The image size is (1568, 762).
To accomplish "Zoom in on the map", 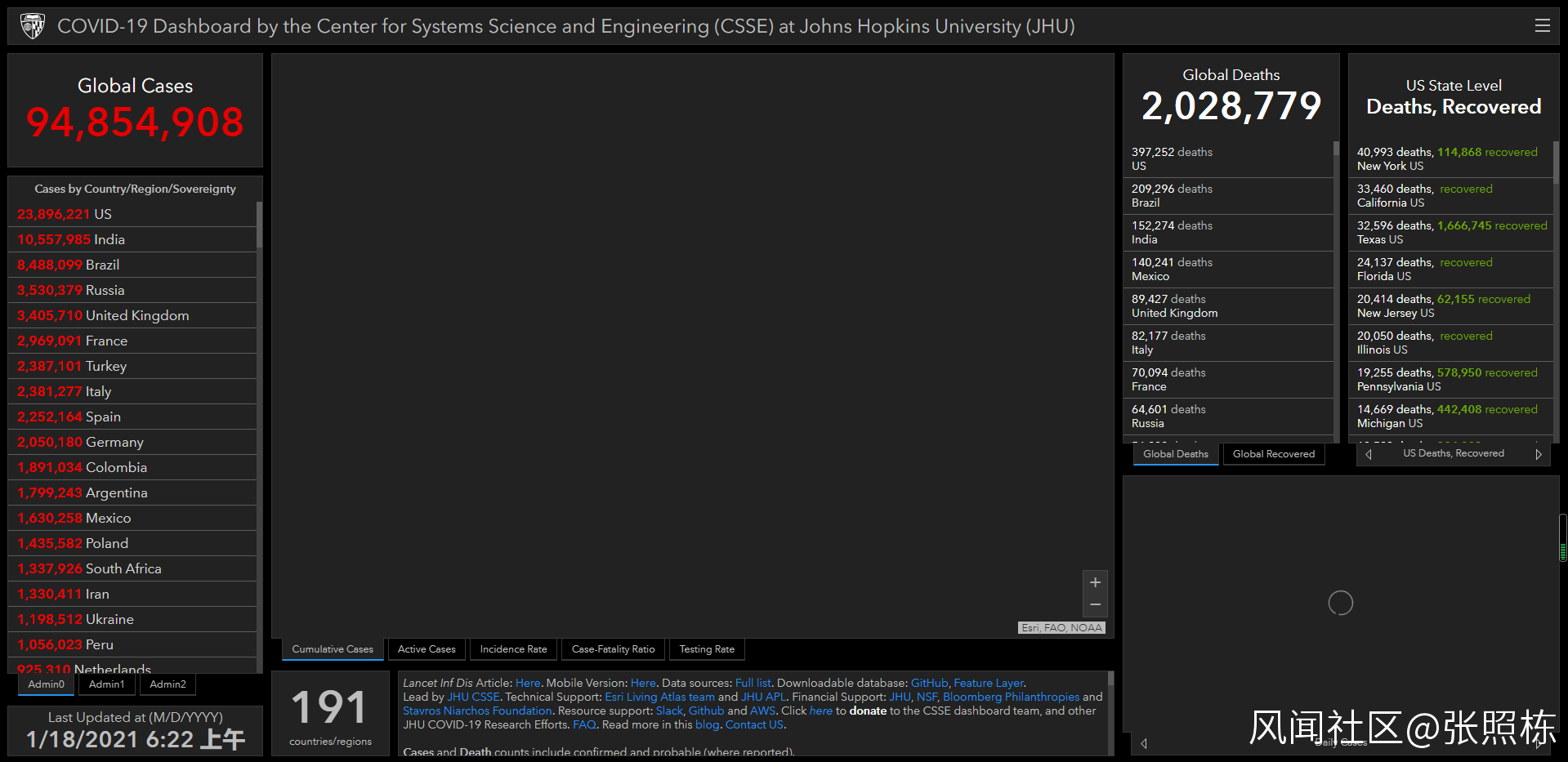I will click(x=1095, y=582).
